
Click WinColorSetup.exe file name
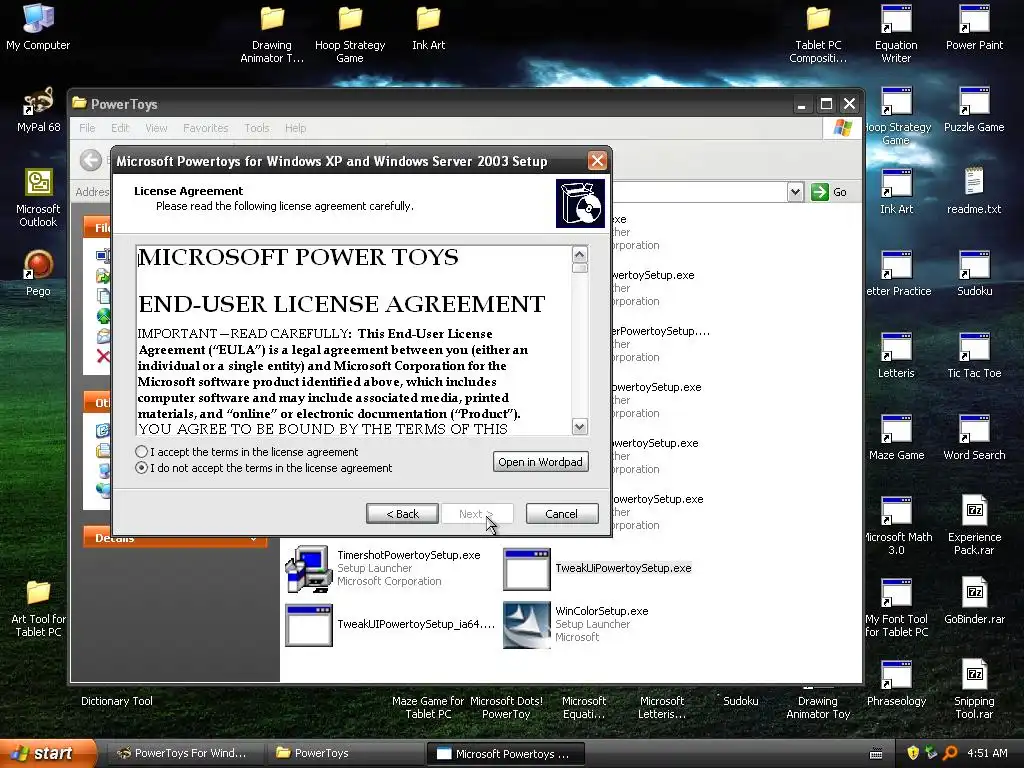601,611
